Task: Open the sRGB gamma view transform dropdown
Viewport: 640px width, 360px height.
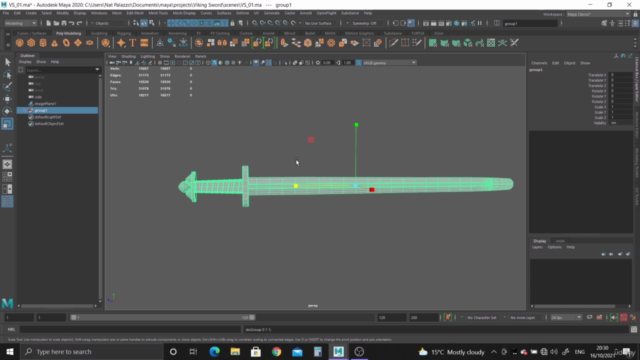Action: coord(390,62)
